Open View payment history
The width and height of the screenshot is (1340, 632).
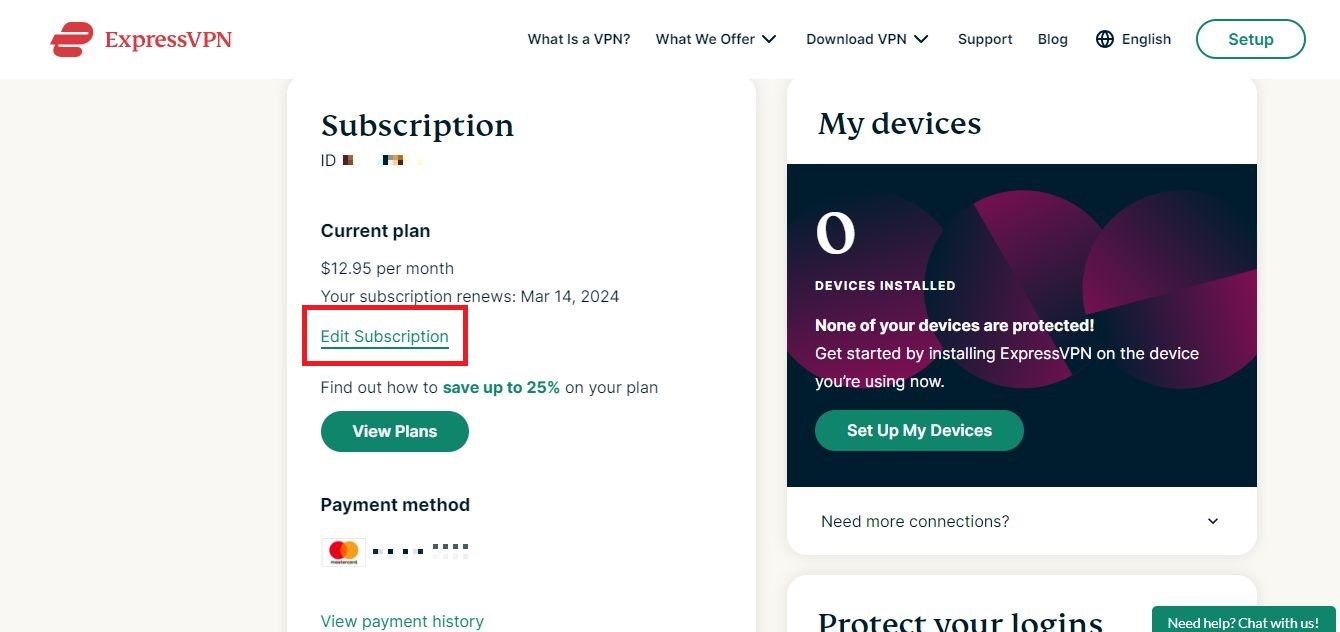click(x=402, y=621)
